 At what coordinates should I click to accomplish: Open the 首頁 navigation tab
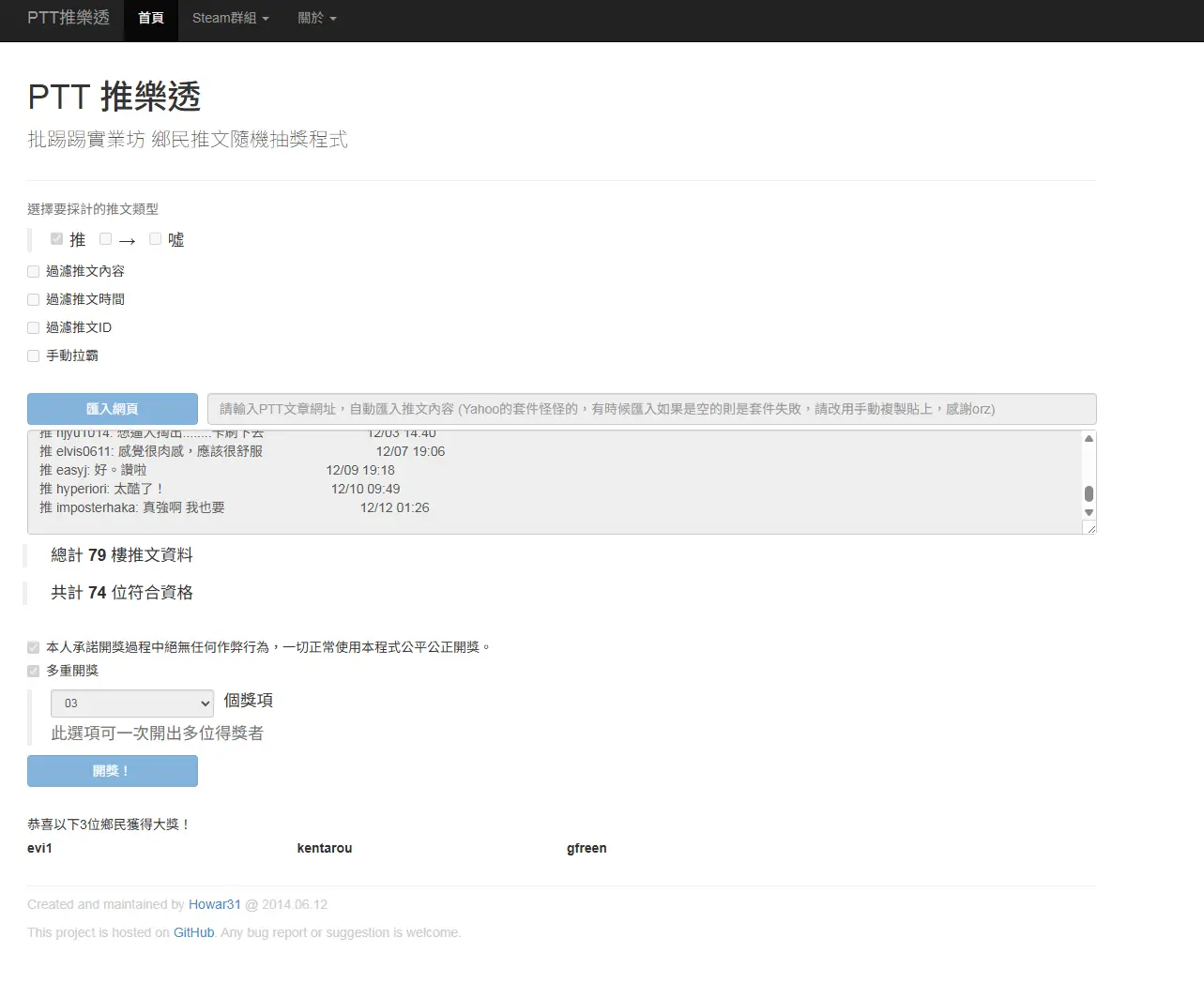click(150, 18)
